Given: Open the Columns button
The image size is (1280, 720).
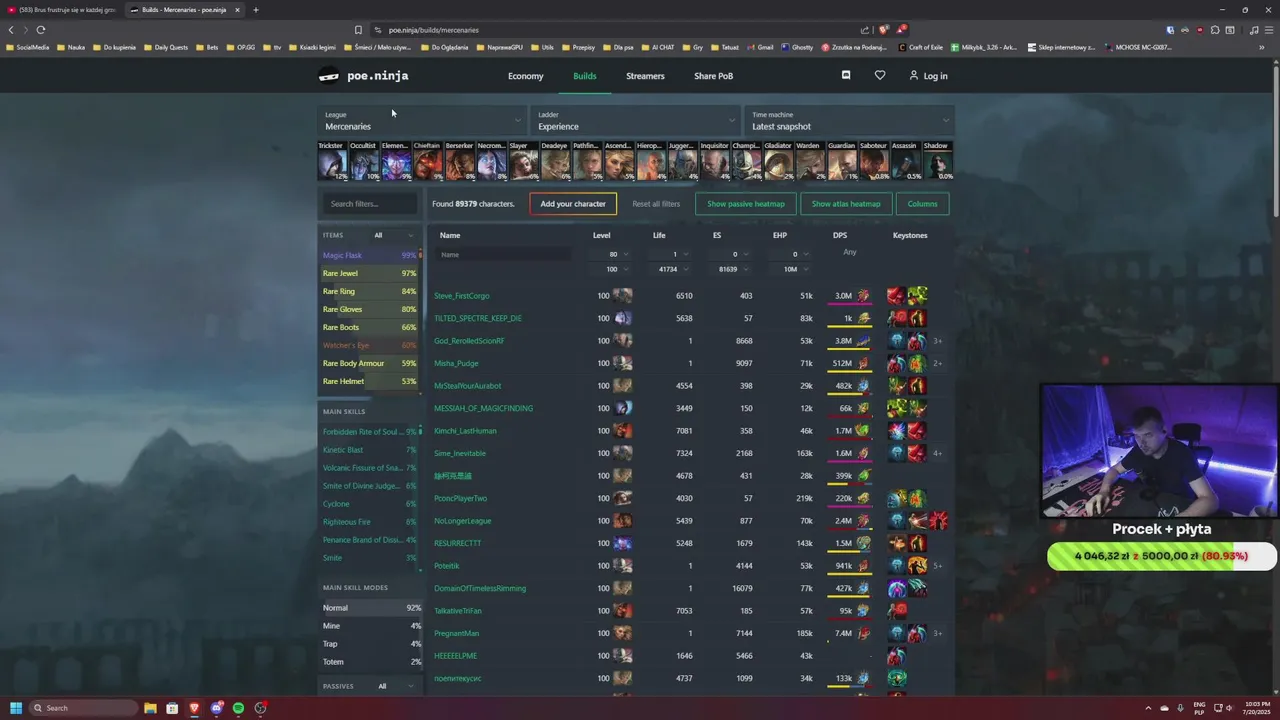Looking at the screenshot, I should pos(922,204).
